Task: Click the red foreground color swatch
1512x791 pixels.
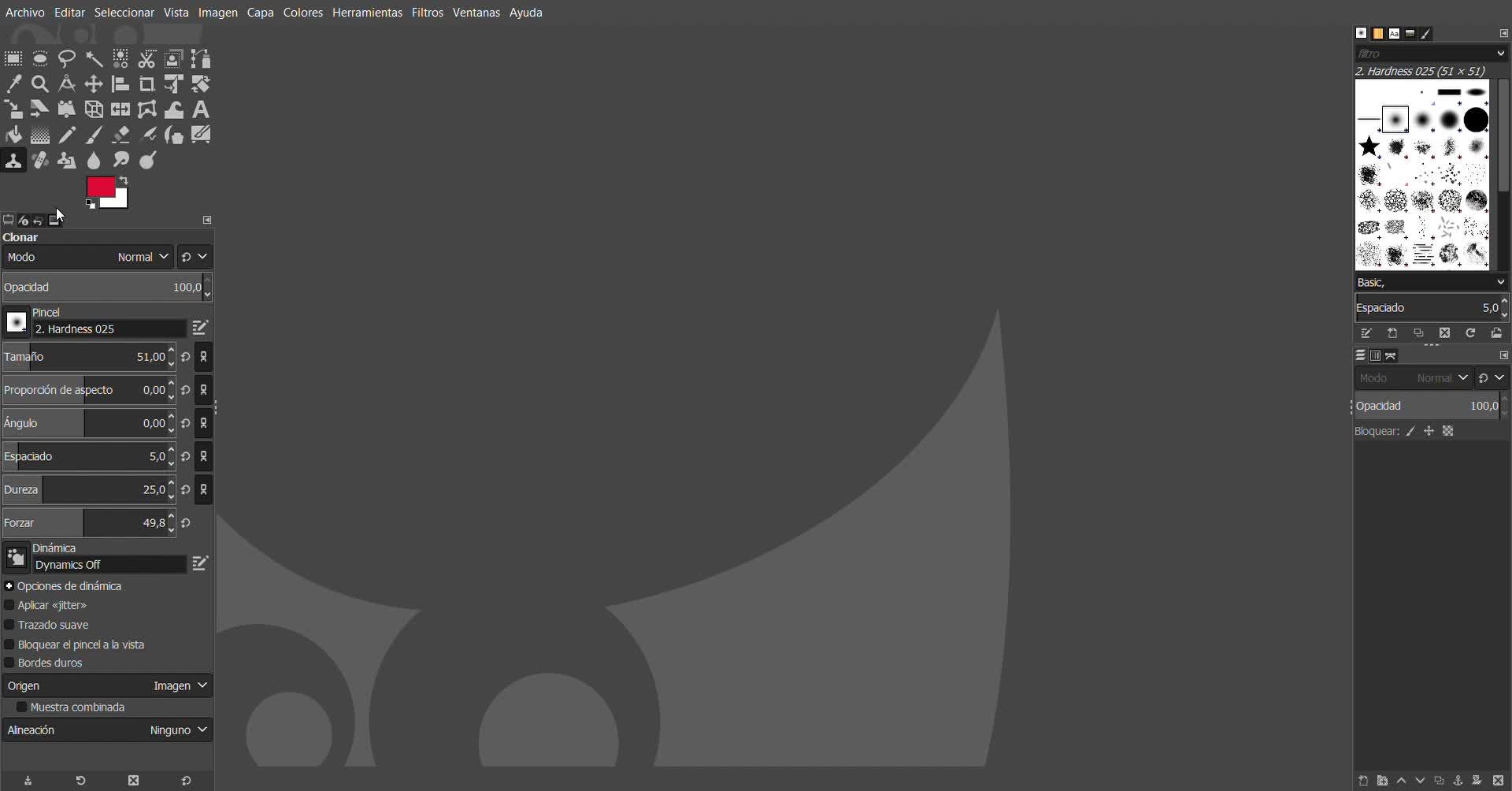Action: click(100, 187)
